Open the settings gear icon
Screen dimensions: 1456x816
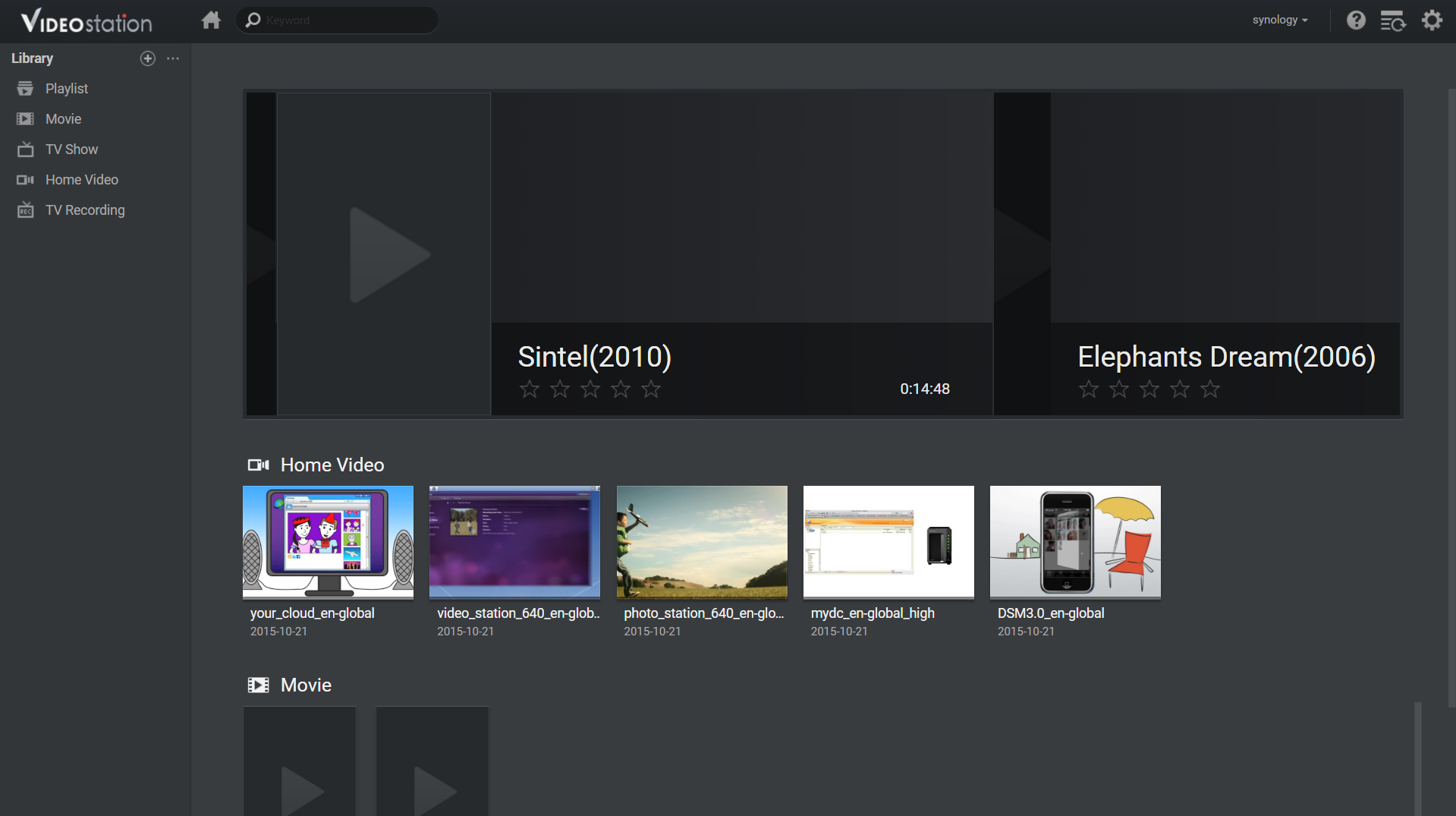pyautogui.click(x=1432, y=20)
